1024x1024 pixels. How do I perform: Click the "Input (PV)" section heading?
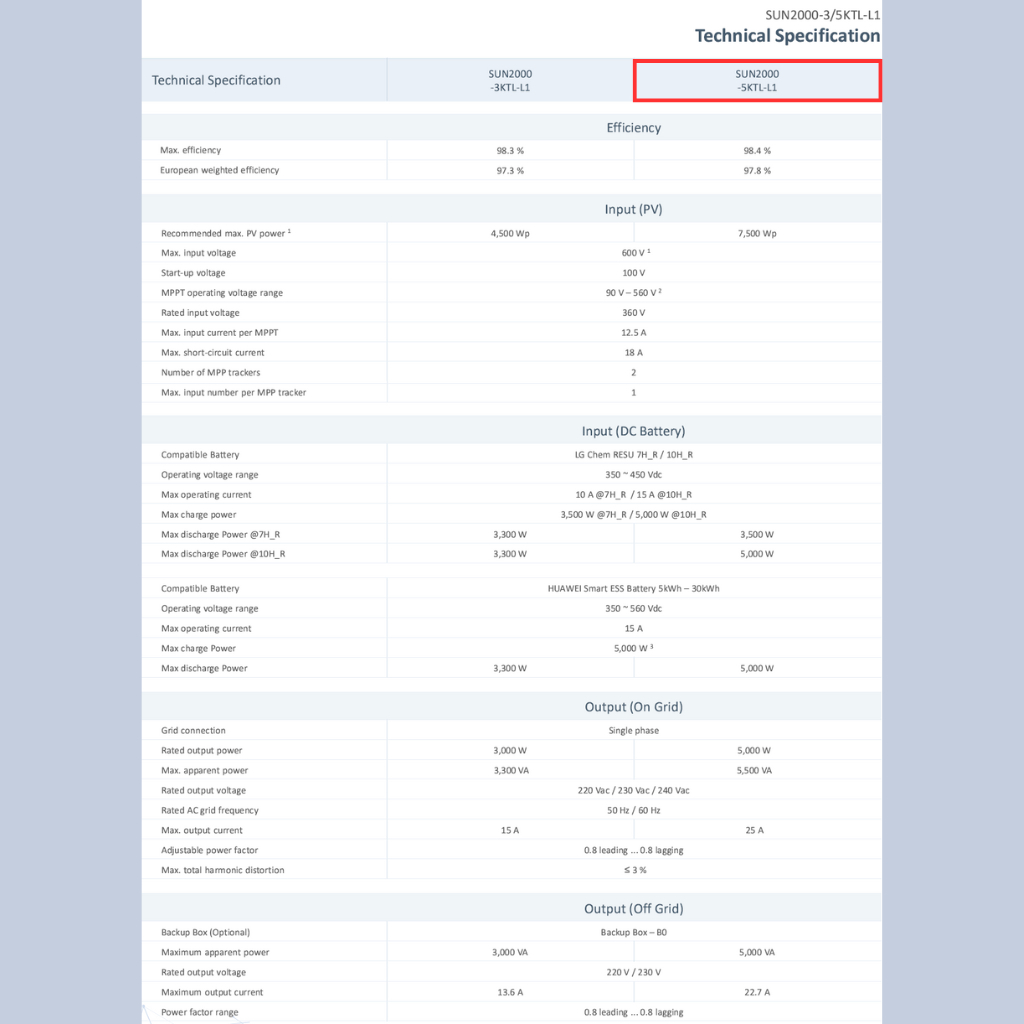[x=633, y=210]
